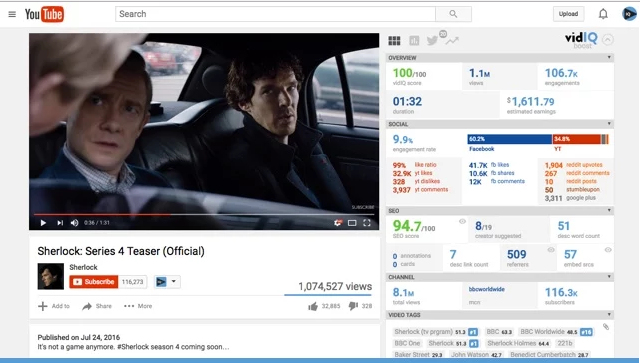Image resolution: width=640 pixels, height=363 pixels.
Task: Click the magnifier search button
Action: (453, 14)
